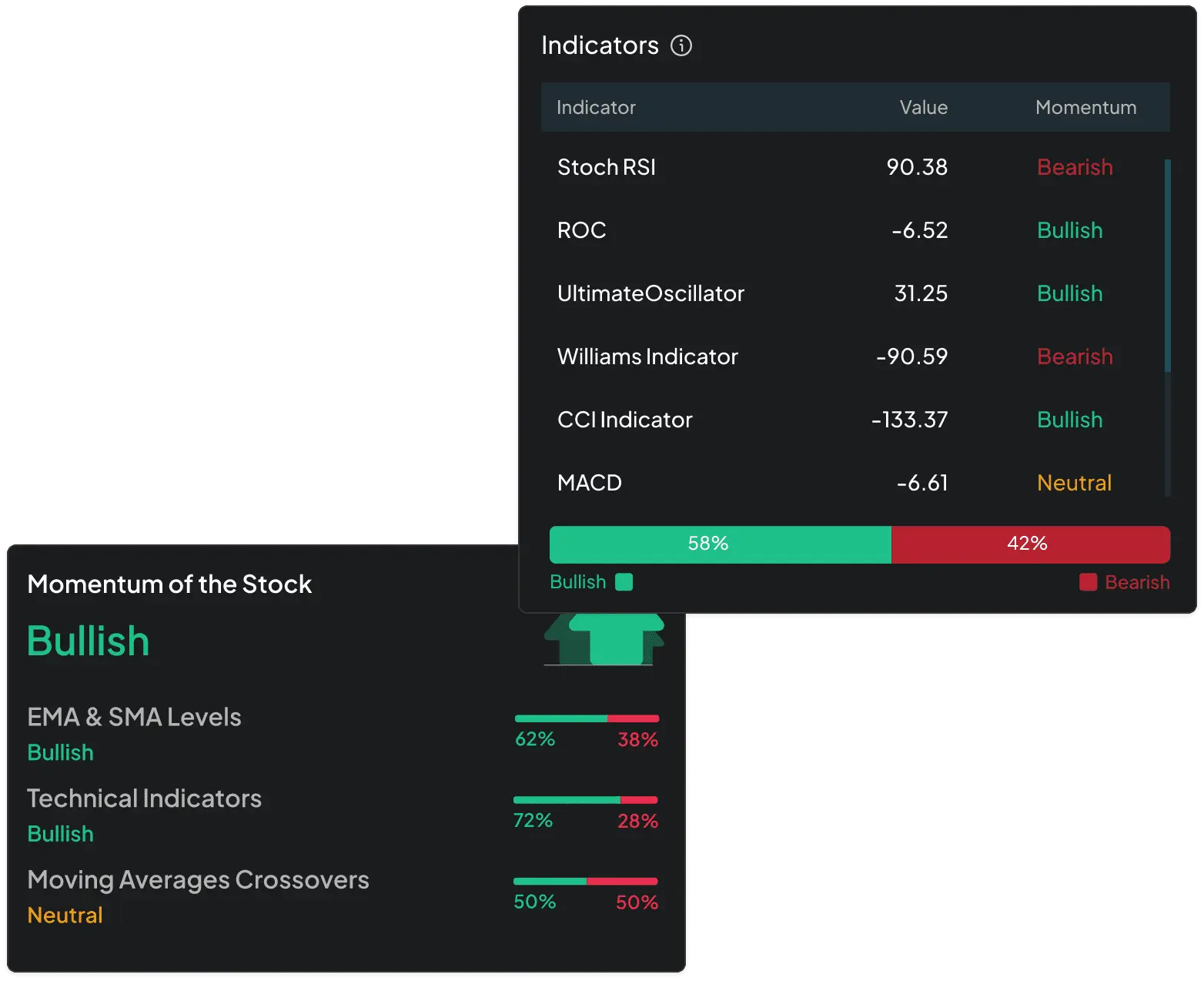Select the Williams Indicator row
This screenshot has height=981, width=1204.
tap(855, 357)
